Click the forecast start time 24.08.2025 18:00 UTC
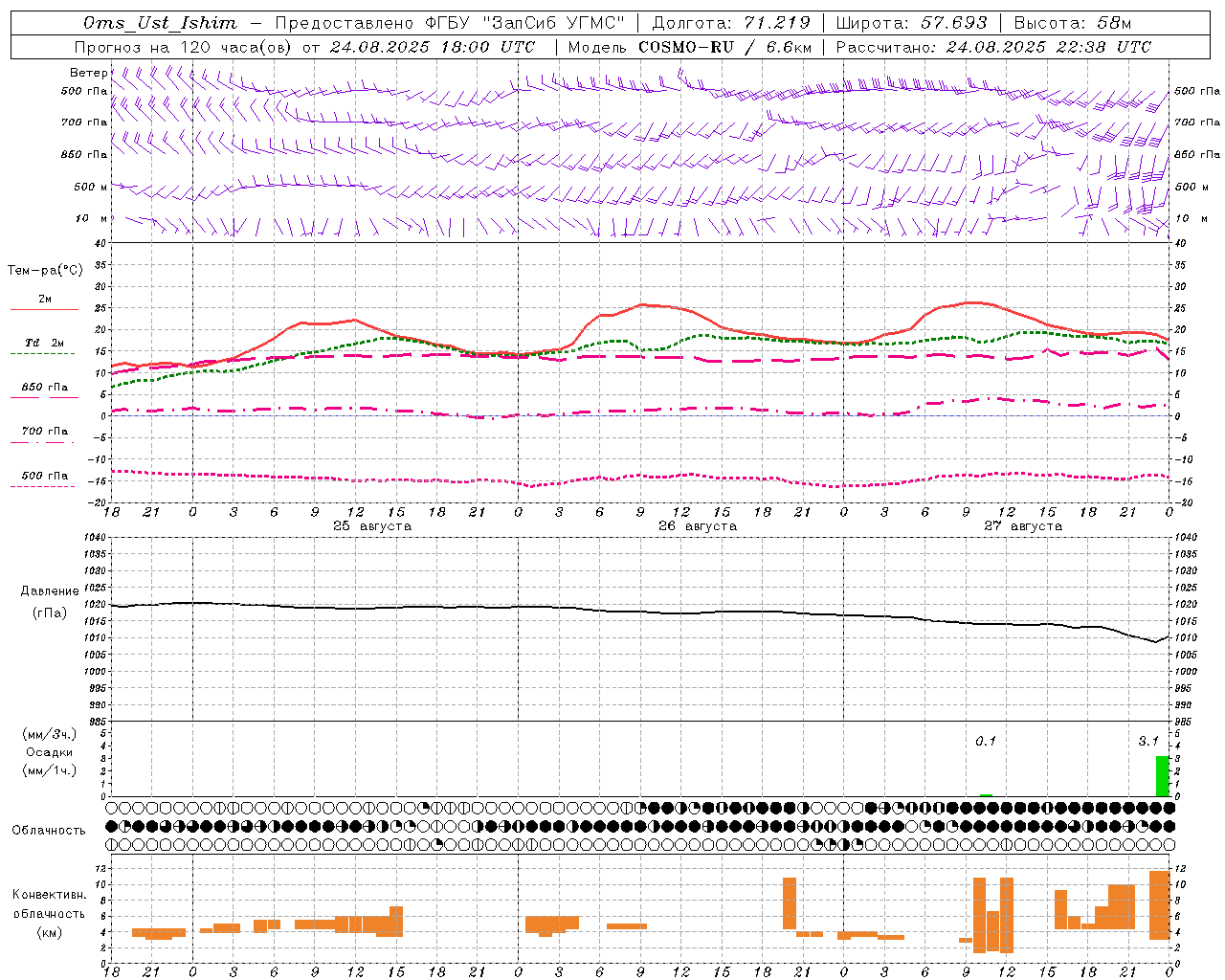 (x=432, y=47)
